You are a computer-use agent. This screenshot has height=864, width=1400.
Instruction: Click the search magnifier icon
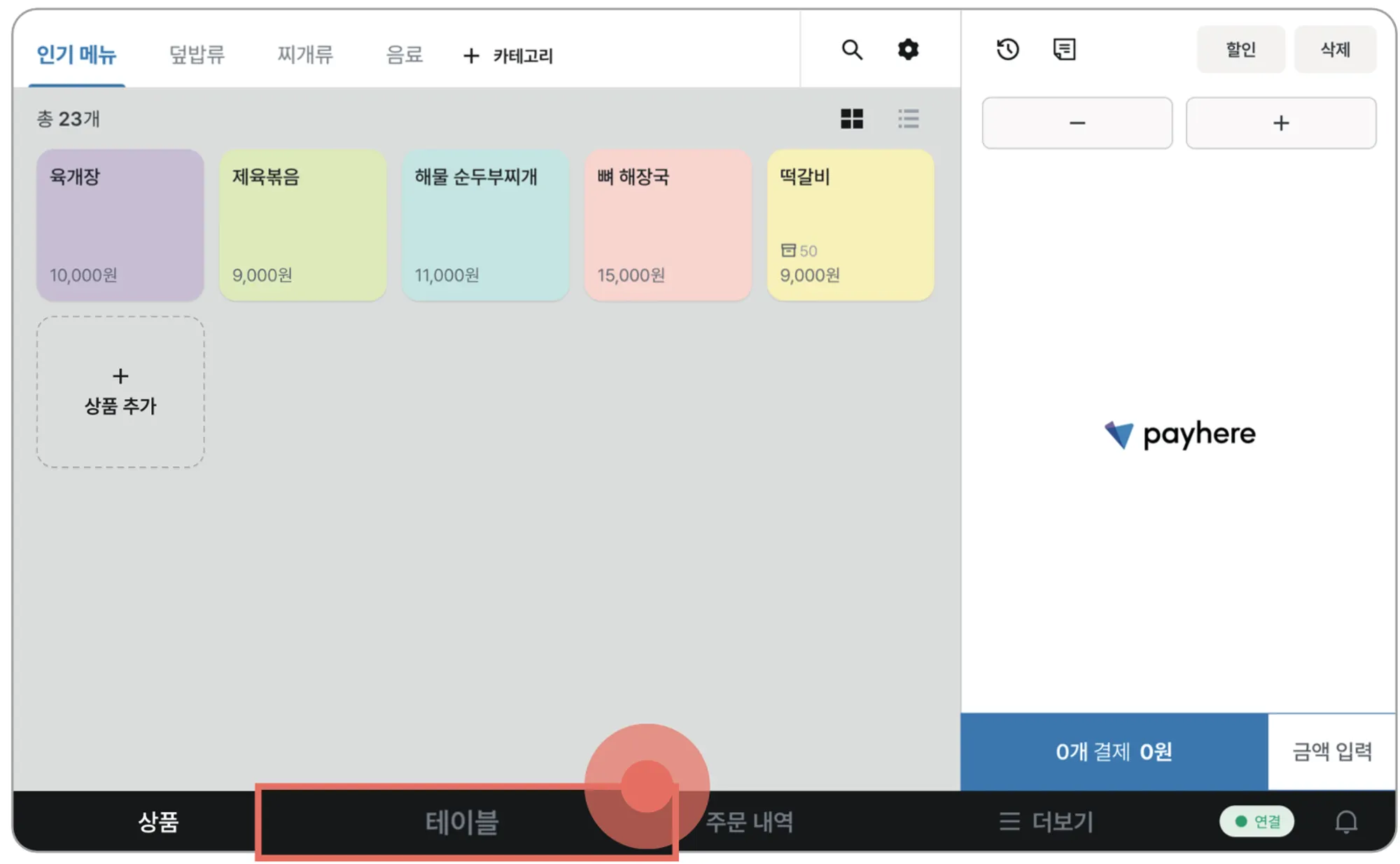851,50
